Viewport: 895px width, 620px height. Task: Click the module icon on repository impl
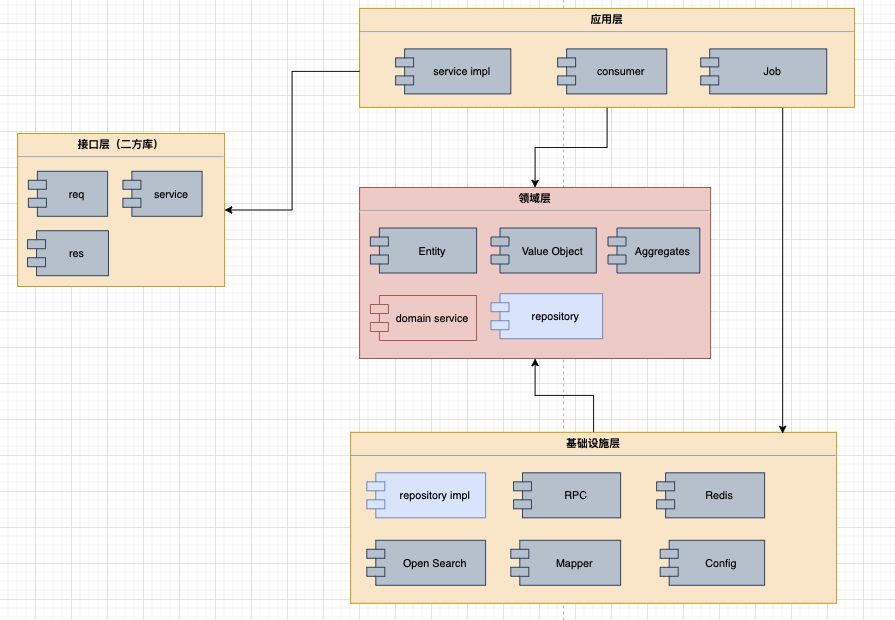pos(376,495)
